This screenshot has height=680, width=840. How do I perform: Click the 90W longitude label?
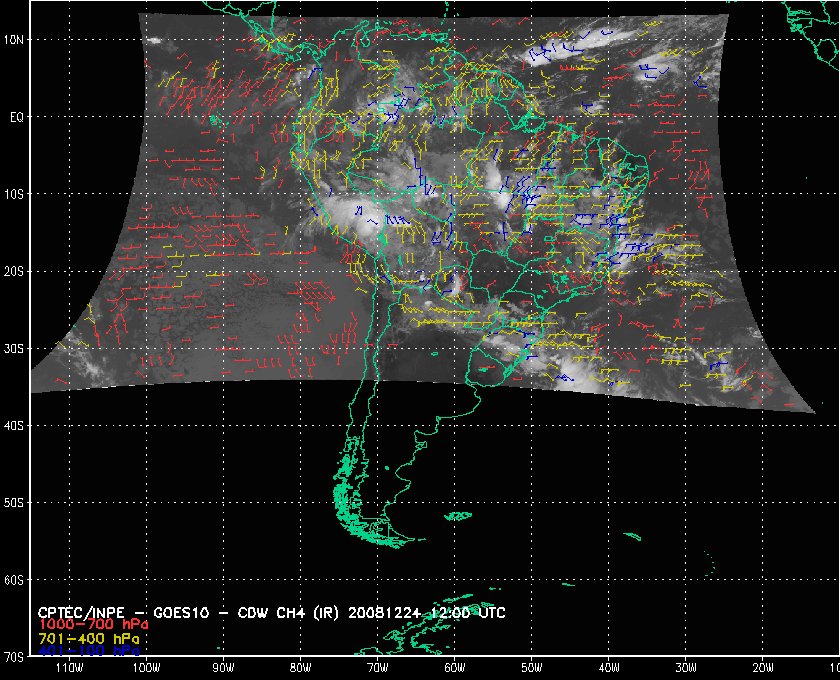(223, 666)
